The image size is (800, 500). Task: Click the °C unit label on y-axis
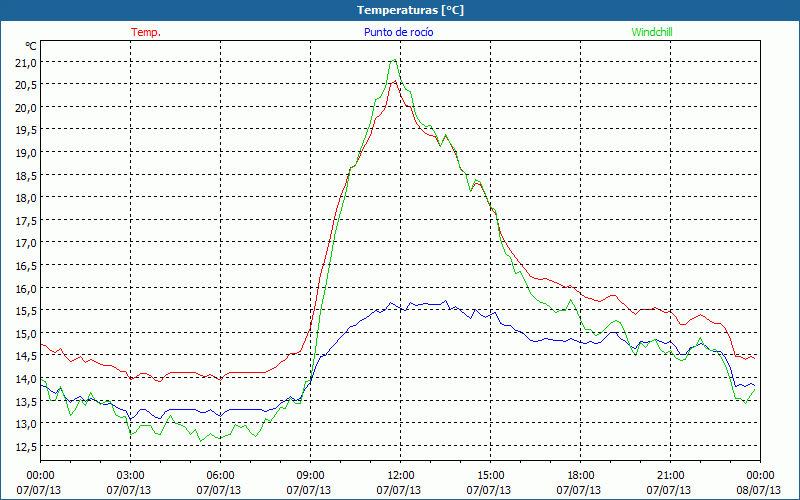pyautogui.click(x=31, y=46)
